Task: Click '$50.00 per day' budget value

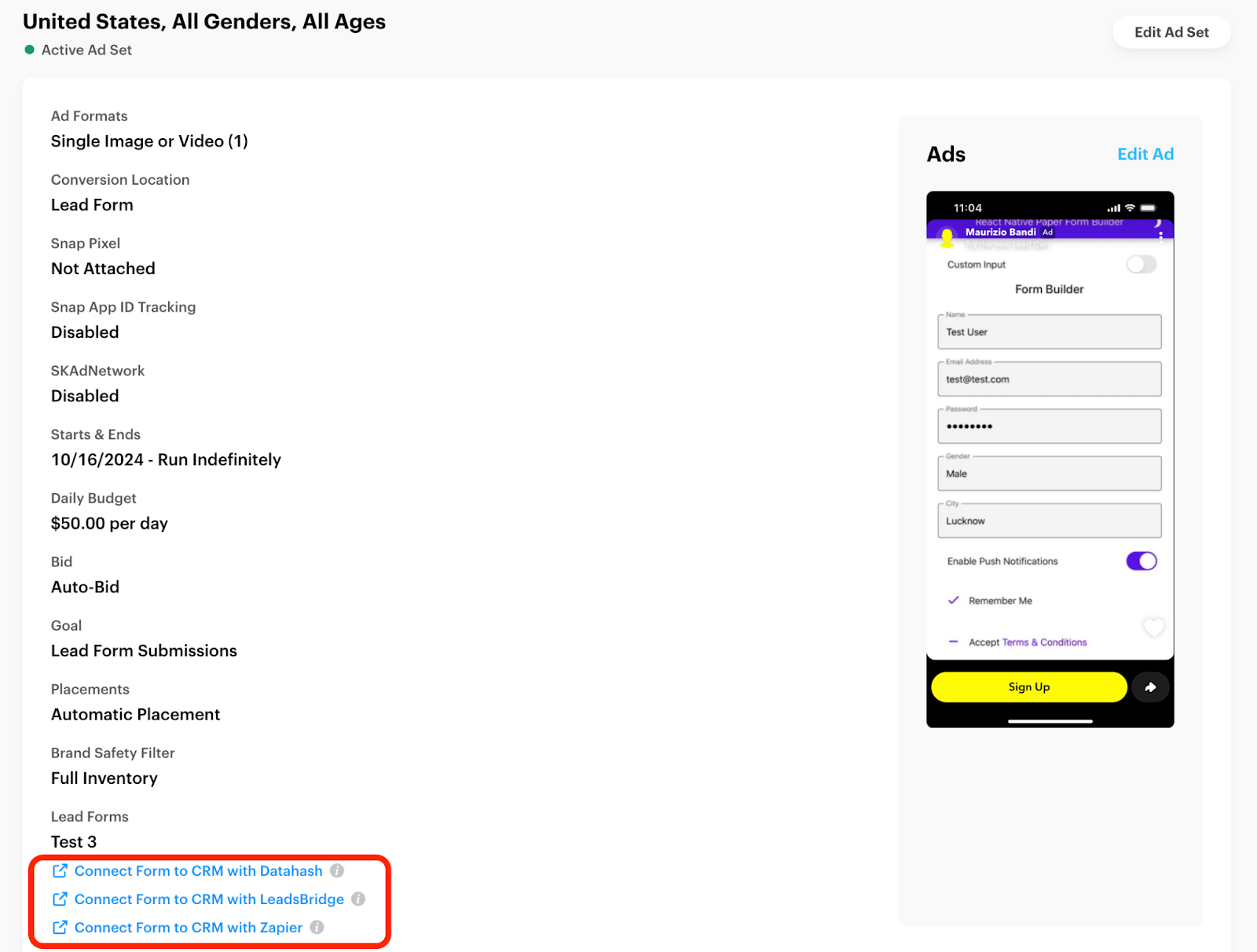Action: tap(109, 523)
